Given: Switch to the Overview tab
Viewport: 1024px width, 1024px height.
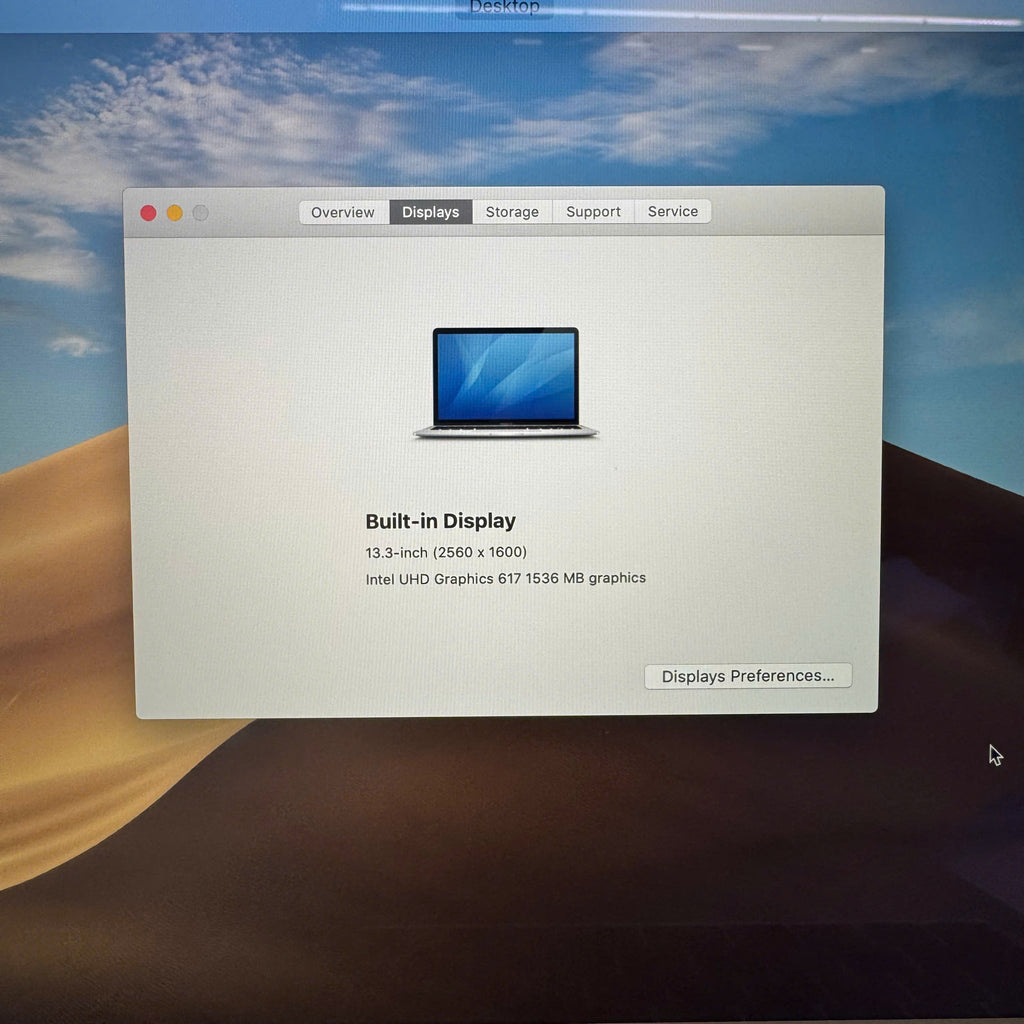Looking at the screenshot, I should [343, 212].
